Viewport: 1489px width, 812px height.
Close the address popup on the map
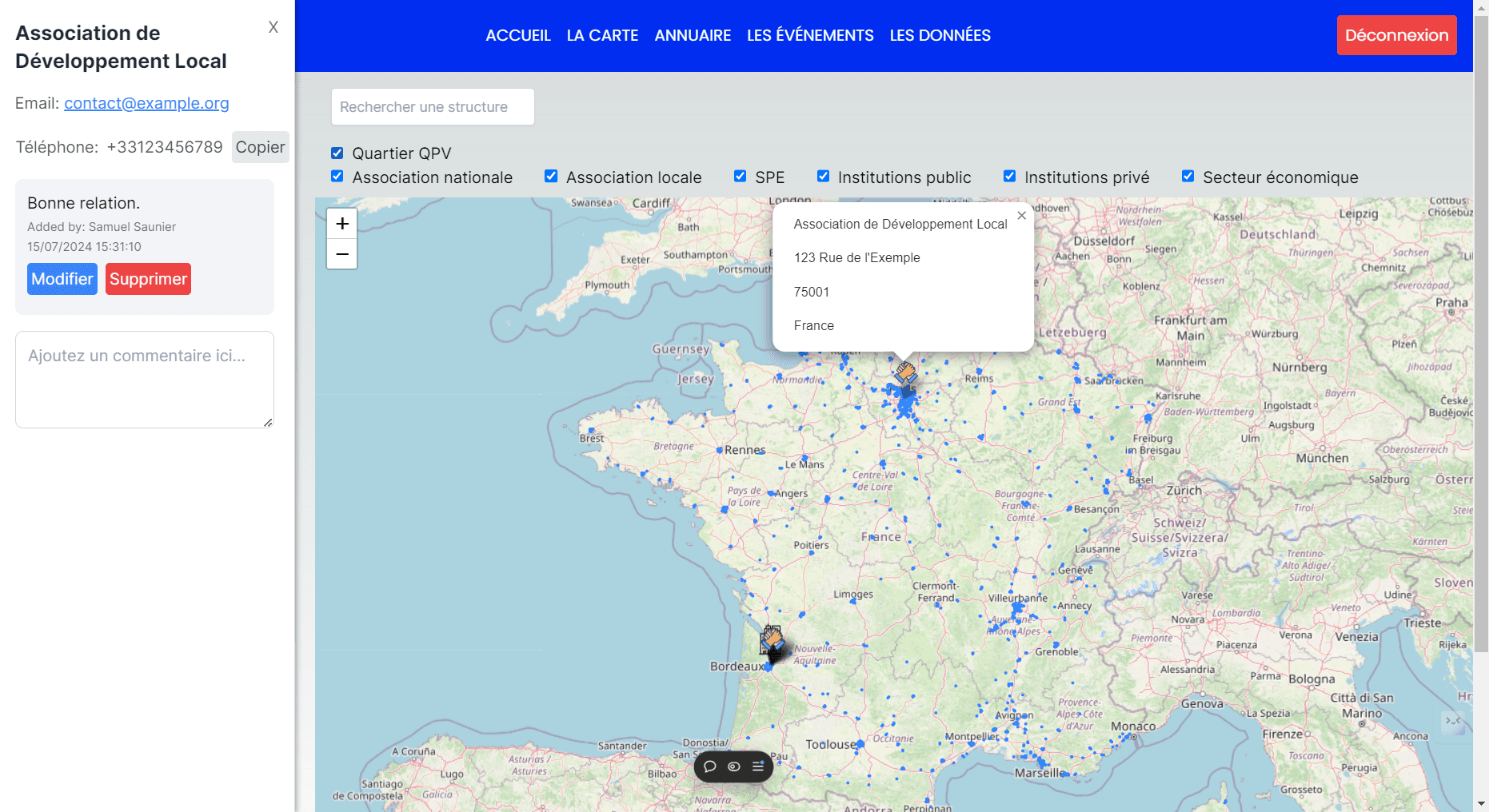click(x=1021, y=216)
